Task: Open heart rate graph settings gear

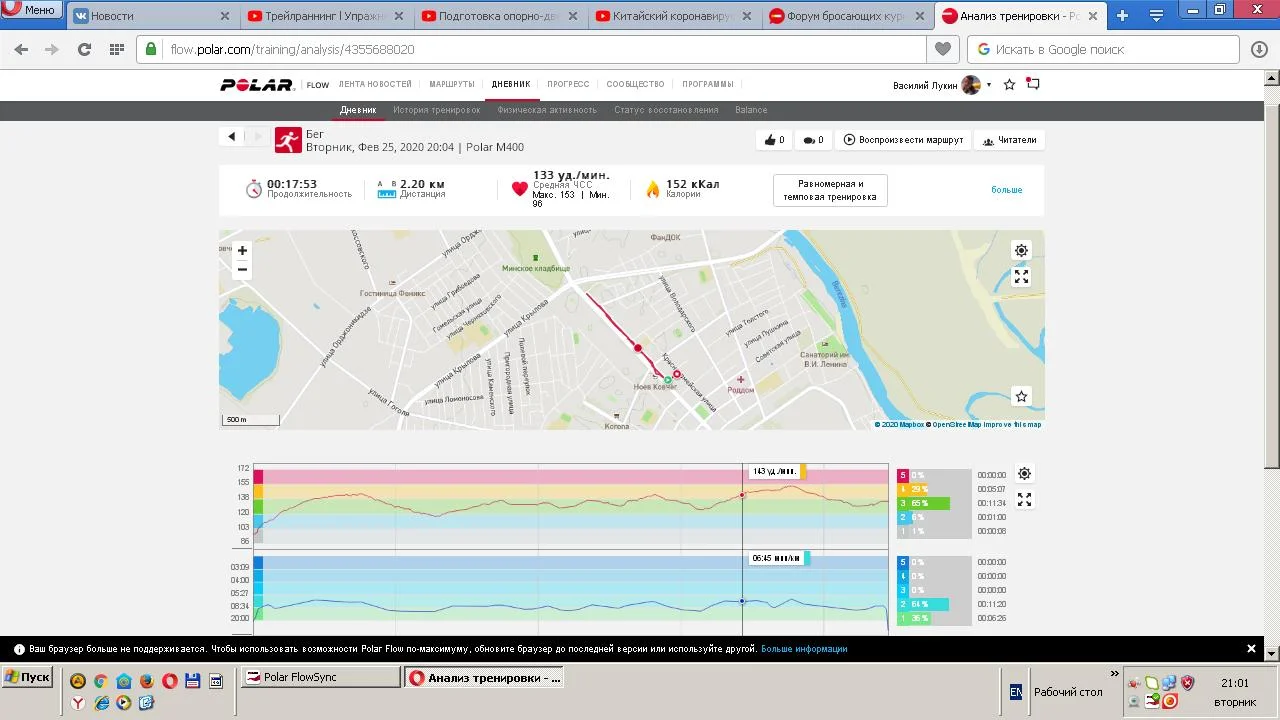Action: [1024, 474]
